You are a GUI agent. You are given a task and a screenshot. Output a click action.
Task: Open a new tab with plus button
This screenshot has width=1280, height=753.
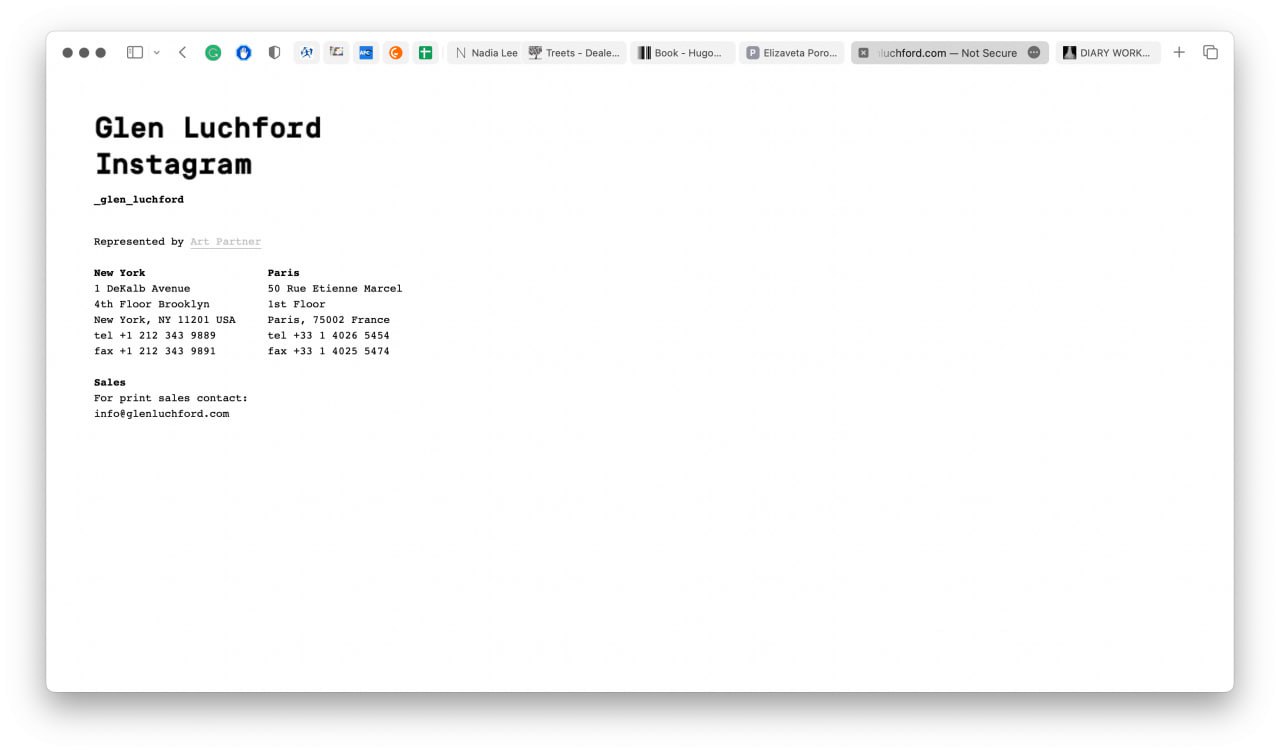pos(1179,53)
